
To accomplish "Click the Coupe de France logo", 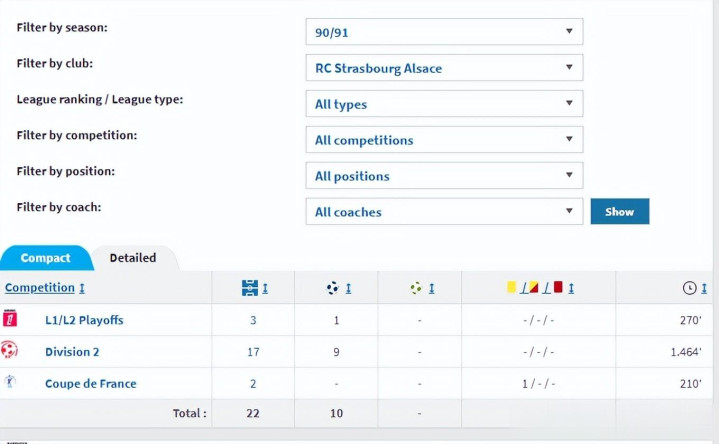I will (x=10, y=383).
